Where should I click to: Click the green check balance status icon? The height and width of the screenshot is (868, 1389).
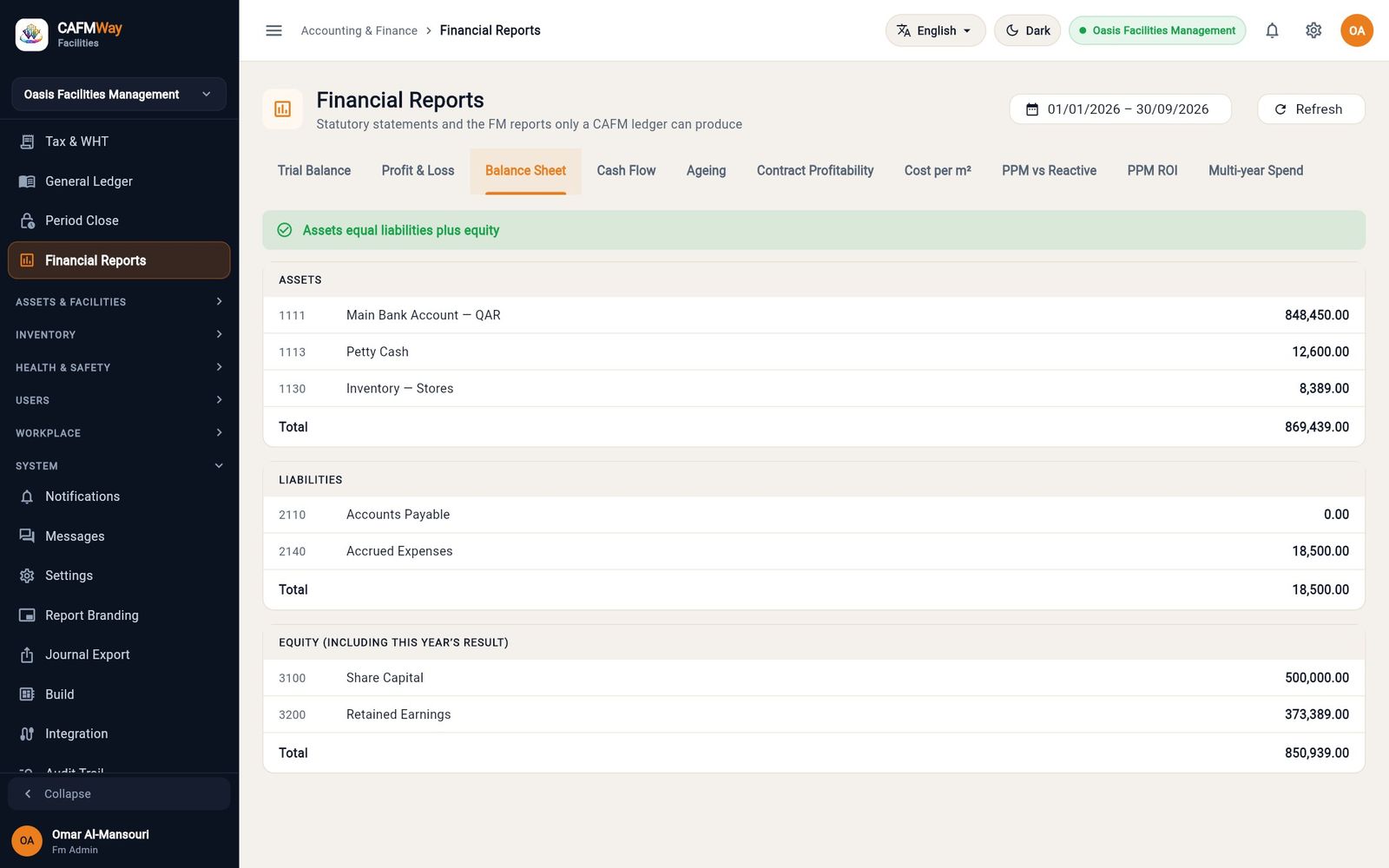(284, 230)
